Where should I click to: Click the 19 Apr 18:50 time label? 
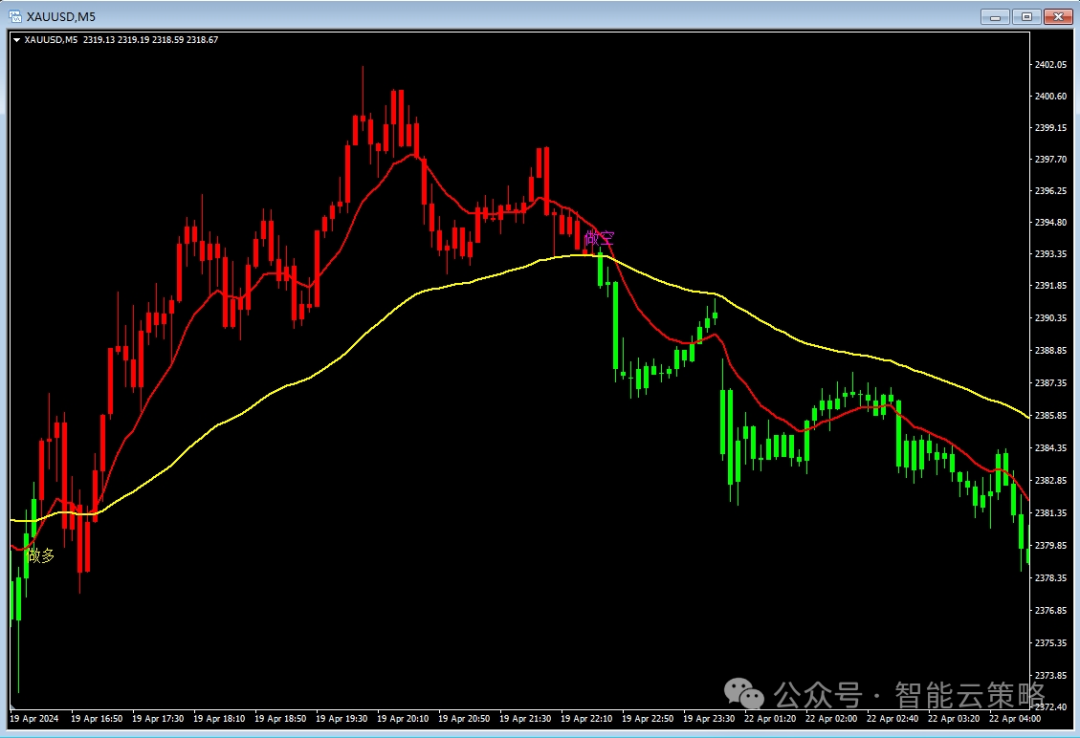(x=280, y=719)
